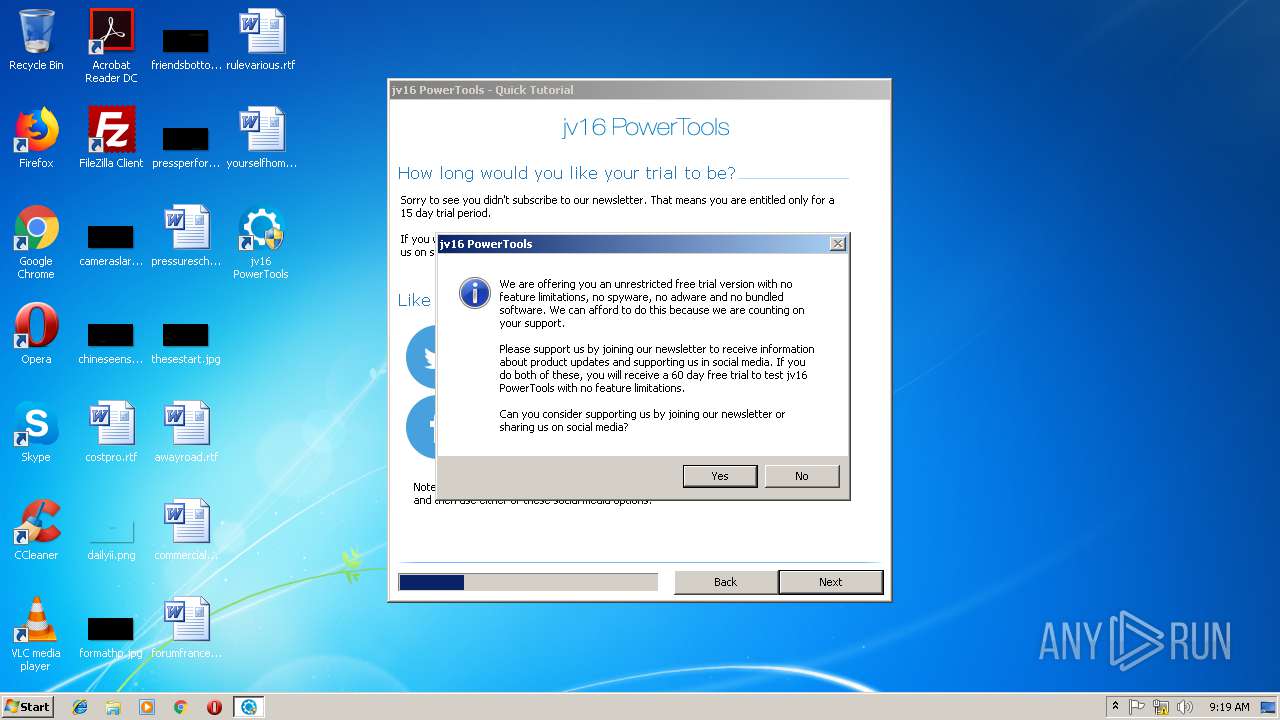Open the formathp.jpg file
This screenshot has height=720, width=1280.
[111, 636]
